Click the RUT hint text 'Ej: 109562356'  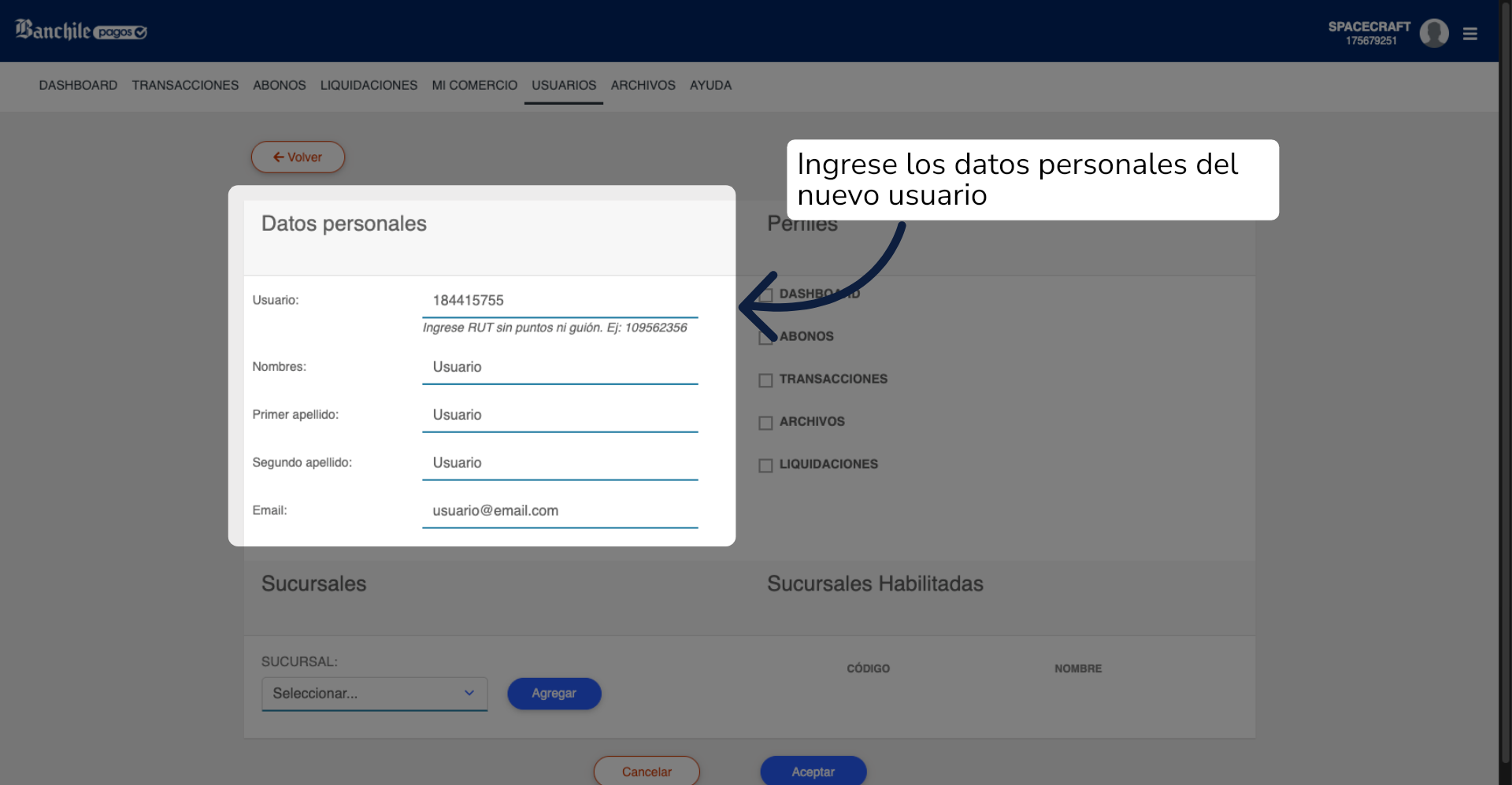647,328
